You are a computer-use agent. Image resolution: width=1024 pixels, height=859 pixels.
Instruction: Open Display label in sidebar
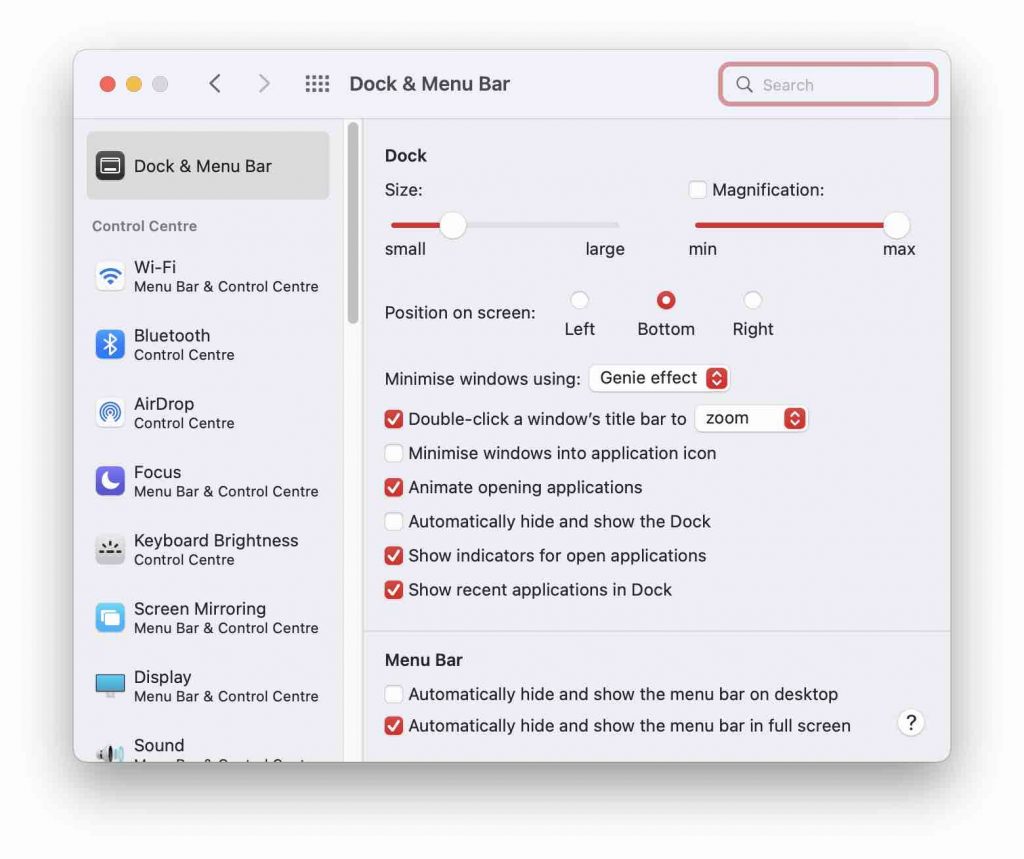(163, 677)
